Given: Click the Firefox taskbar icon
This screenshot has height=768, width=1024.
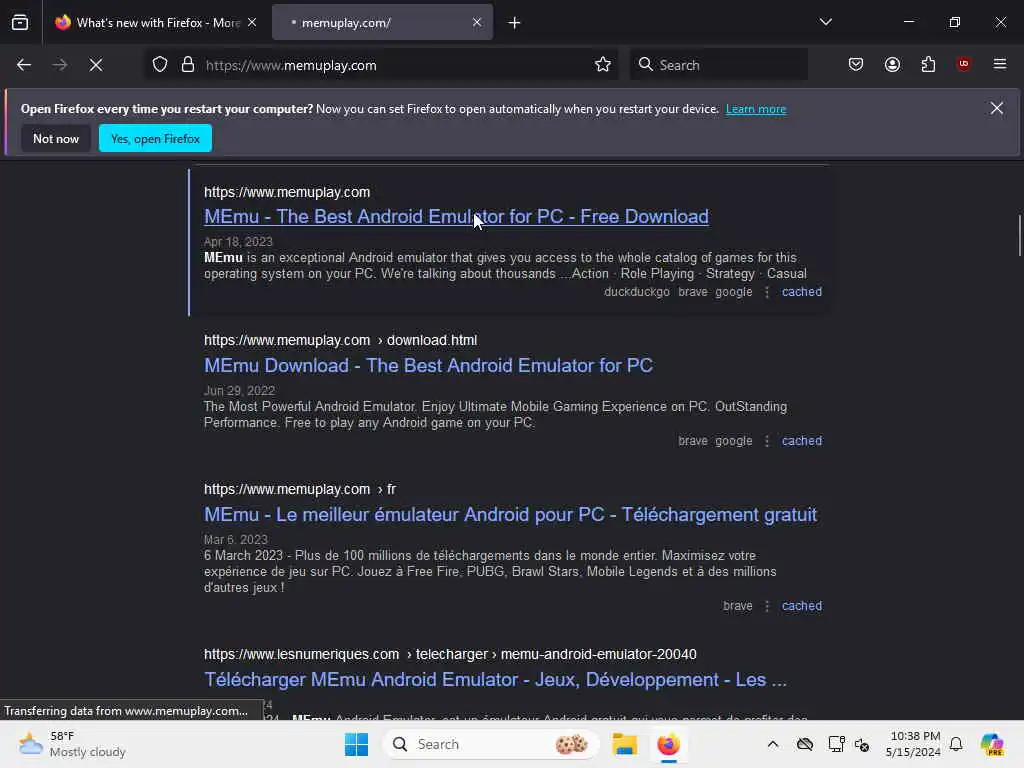Looking at the screenshot, I should coord(668,744).
